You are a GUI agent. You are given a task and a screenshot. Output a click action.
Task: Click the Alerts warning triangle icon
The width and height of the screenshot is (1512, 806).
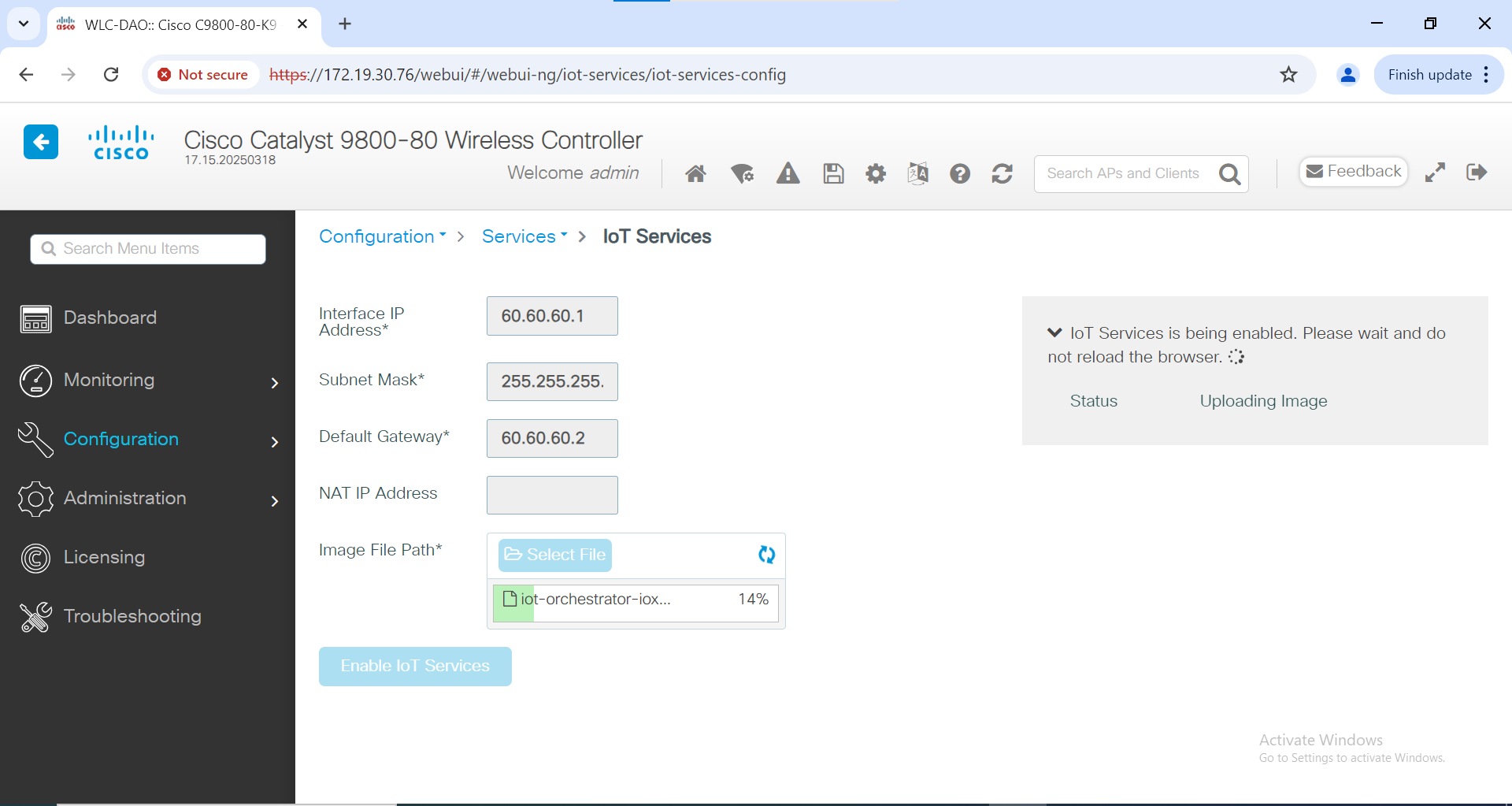(x=787, y=173)
